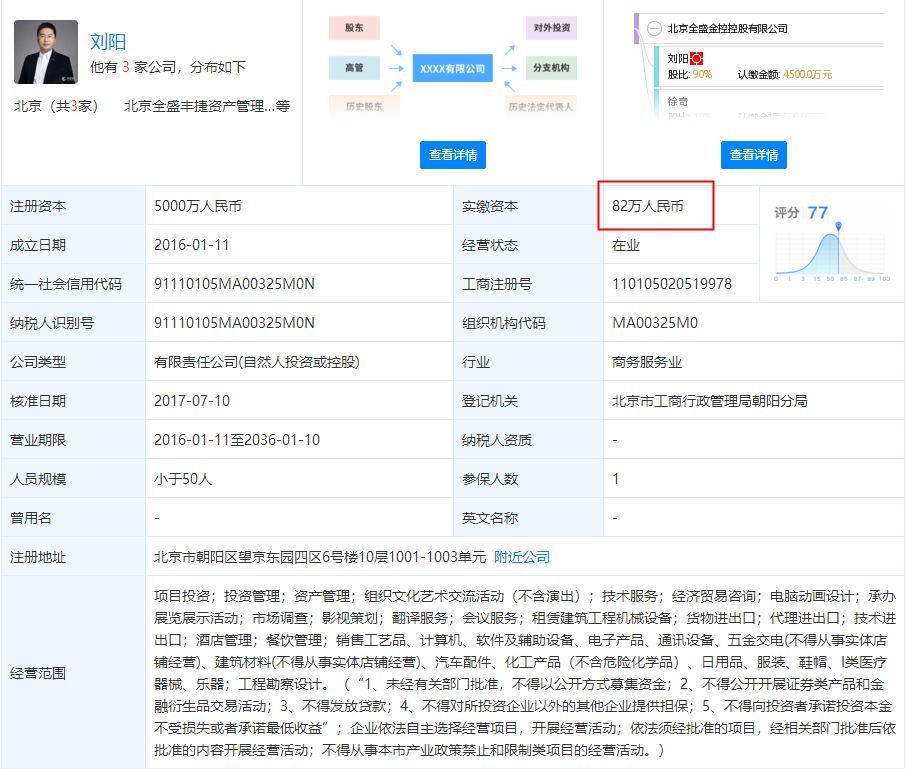The image size is (906, 769).
Task: Click the 在业 business status value
Action: pos(626,246)
